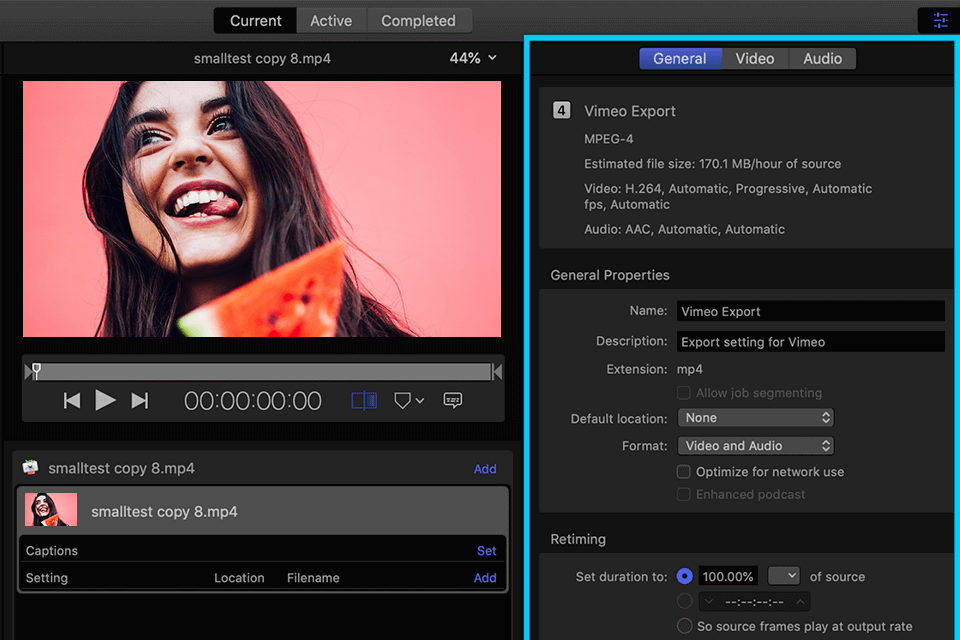The image size is (960, 640).
Task: Open the Video inspector tab
Action: tap(755, 59)
